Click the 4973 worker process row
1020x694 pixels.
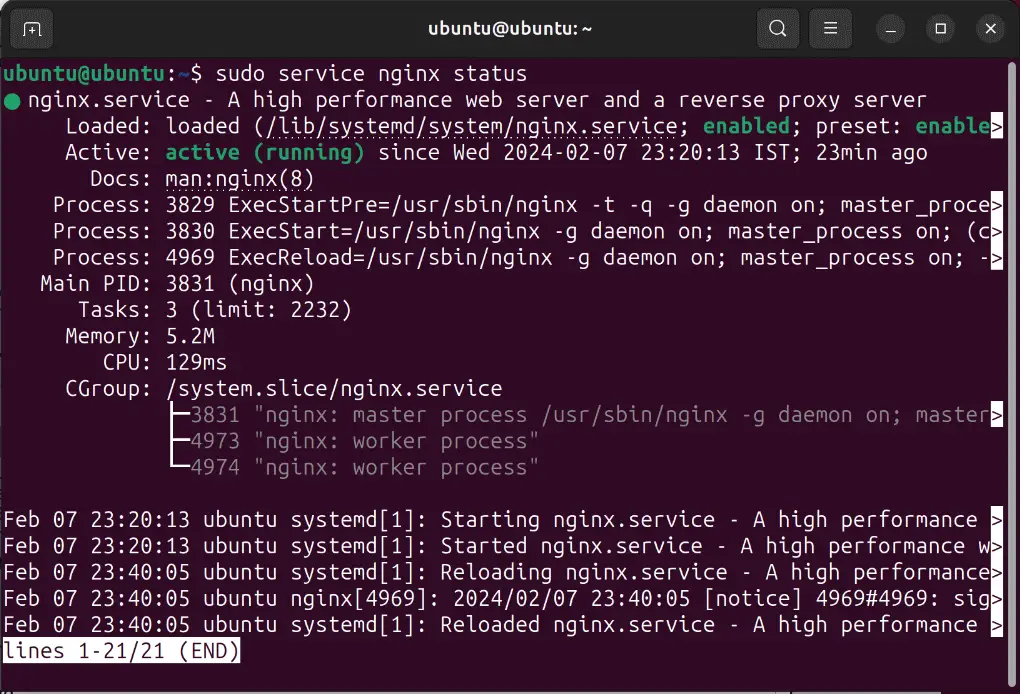tap(355, 441)
